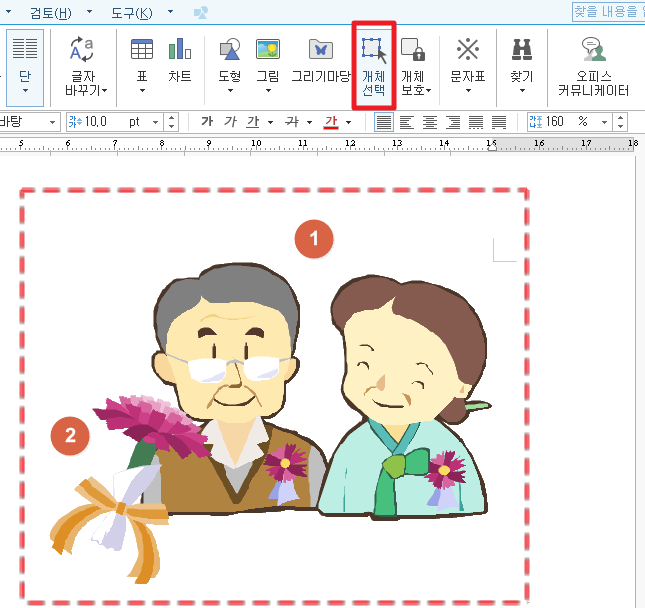Expand 개체 보호 dropdown arrow
Screen dimensions: 645x608
click(x=428, y=91)
